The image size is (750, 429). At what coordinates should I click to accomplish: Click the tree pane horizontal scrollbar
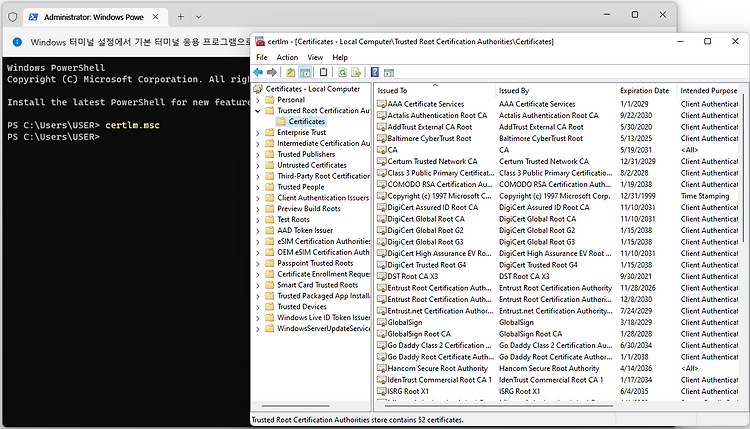click(295, 406)
